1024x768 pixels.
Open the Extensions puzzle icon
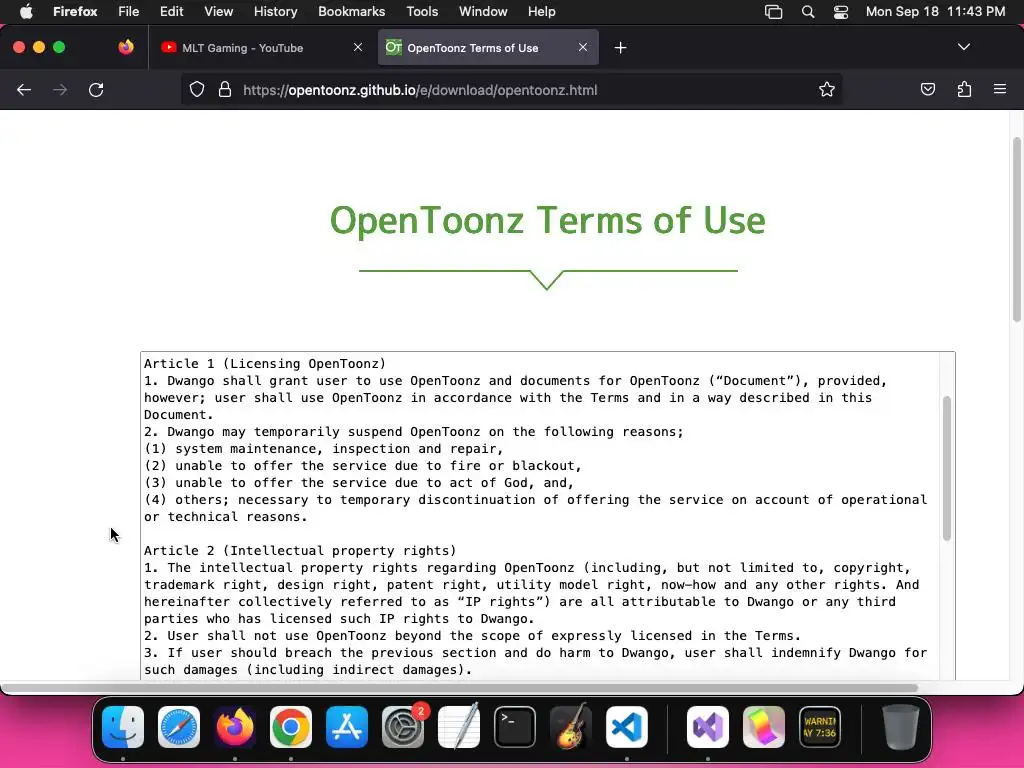965,89
